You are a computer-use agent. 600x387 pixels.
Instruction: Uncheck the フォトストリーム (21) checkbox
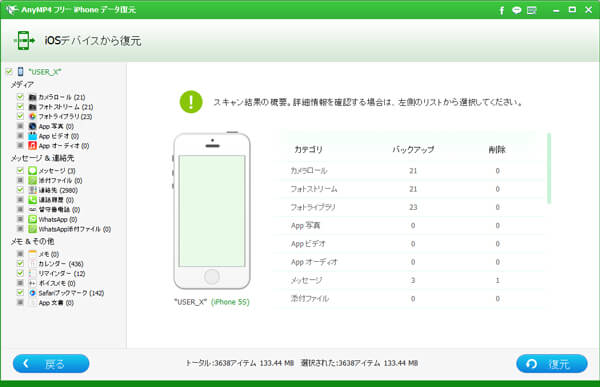(20, 106)
